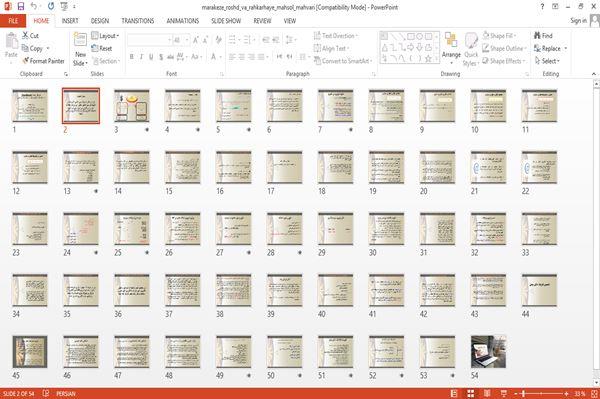600x399 pixels.
Task: Click zoom in plus button
Action: pyautogui.click(x=566, y=393)
